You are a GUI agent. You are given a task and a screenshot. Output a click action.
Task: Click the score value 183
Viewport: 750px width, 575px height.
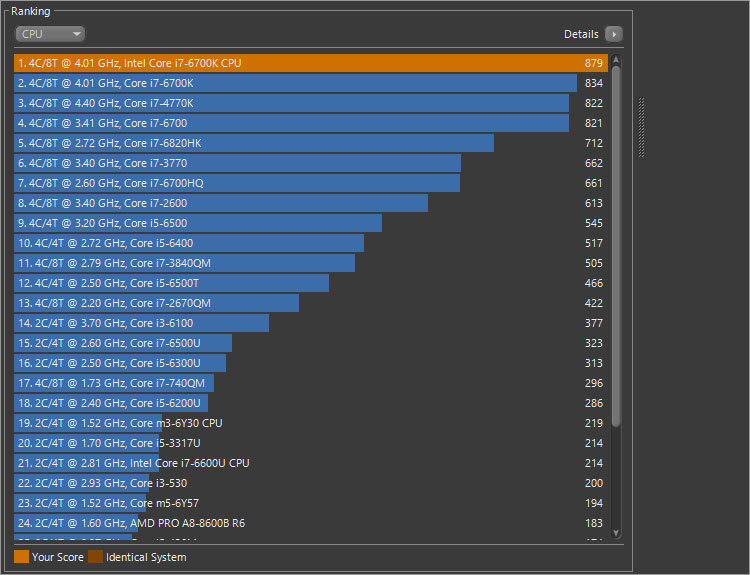point(594,523)
